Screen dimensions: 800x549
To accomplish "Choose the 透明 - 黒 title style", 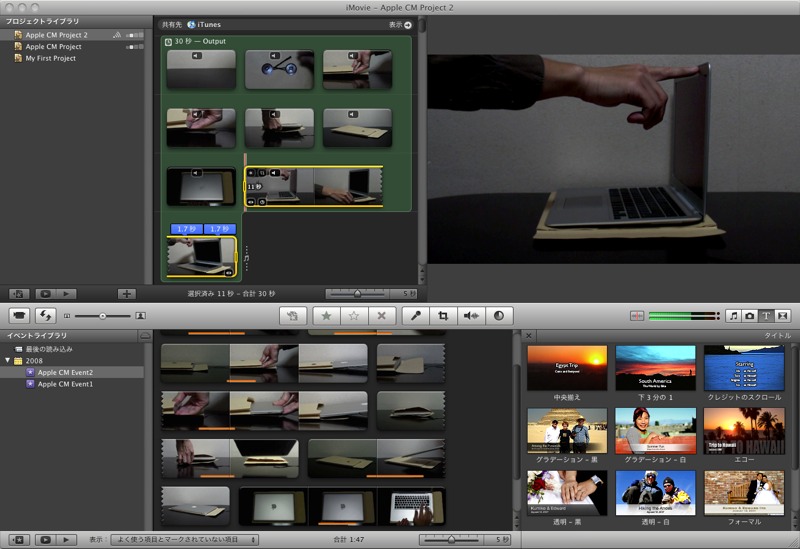I will click(567, 493).
